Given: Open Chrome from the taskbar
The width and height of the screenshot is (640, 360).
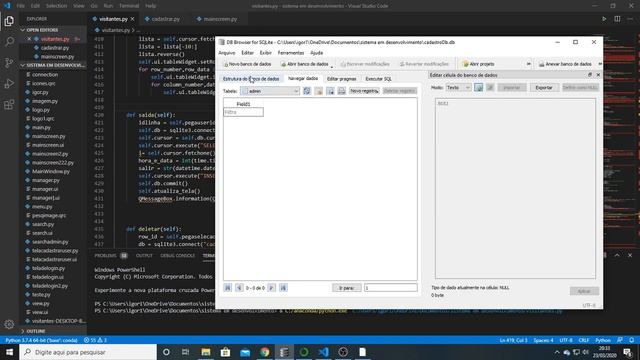Looking at the screenshot, I should coord(265,352).
